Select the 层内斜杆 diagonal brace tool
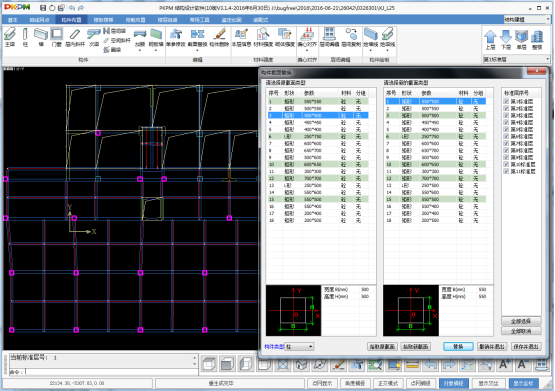Image resolution: width=555 pixels, height=391 pixels. [x=75, y=37]
